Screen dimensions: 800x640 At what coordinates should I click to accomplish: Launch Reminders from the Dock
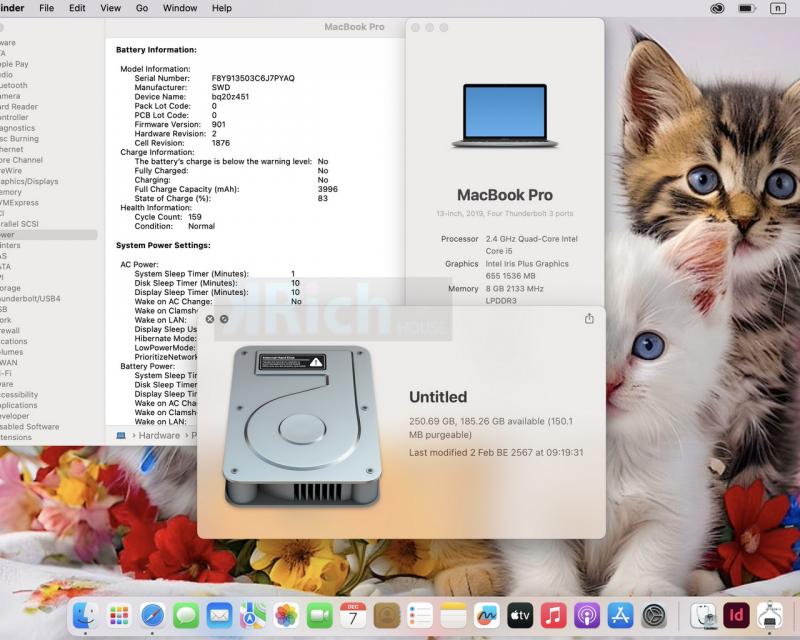point(420,615)
